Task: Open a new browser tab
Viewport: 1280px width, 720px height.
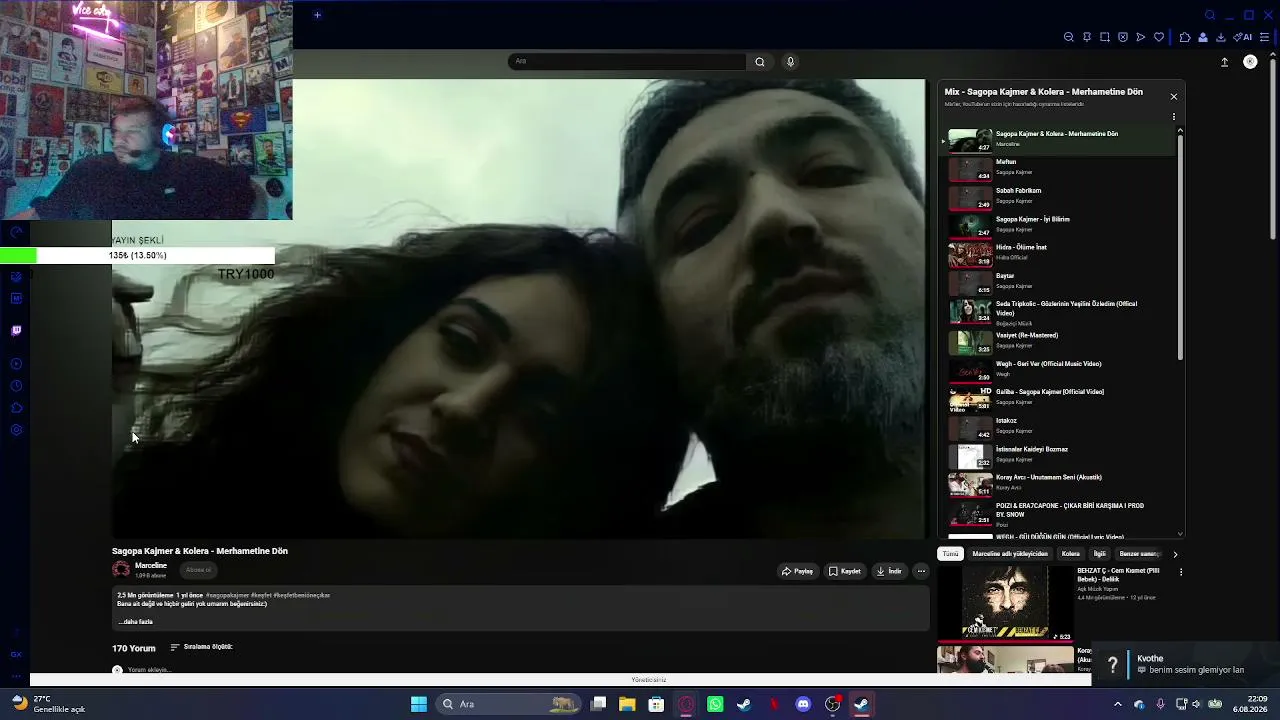Action: (x=317, y=14)
